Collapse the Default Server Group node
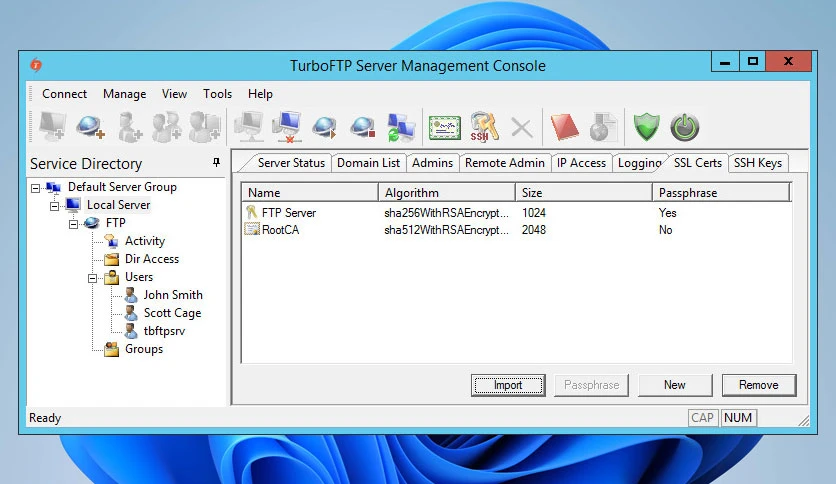This screenshot has width=836, height=484. pos(35,188)
